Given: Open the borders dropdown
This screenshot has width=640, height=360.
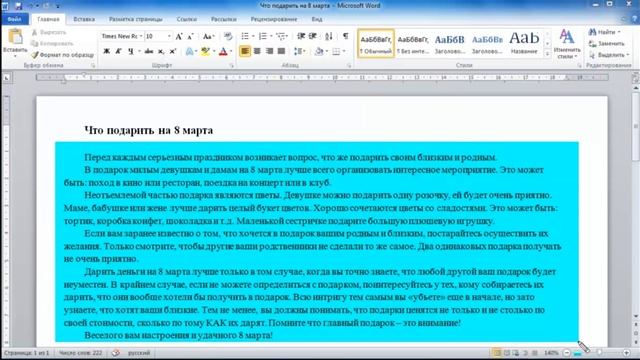Looking at the screenshot, I should pyautogui.click(x=344, y=51).
